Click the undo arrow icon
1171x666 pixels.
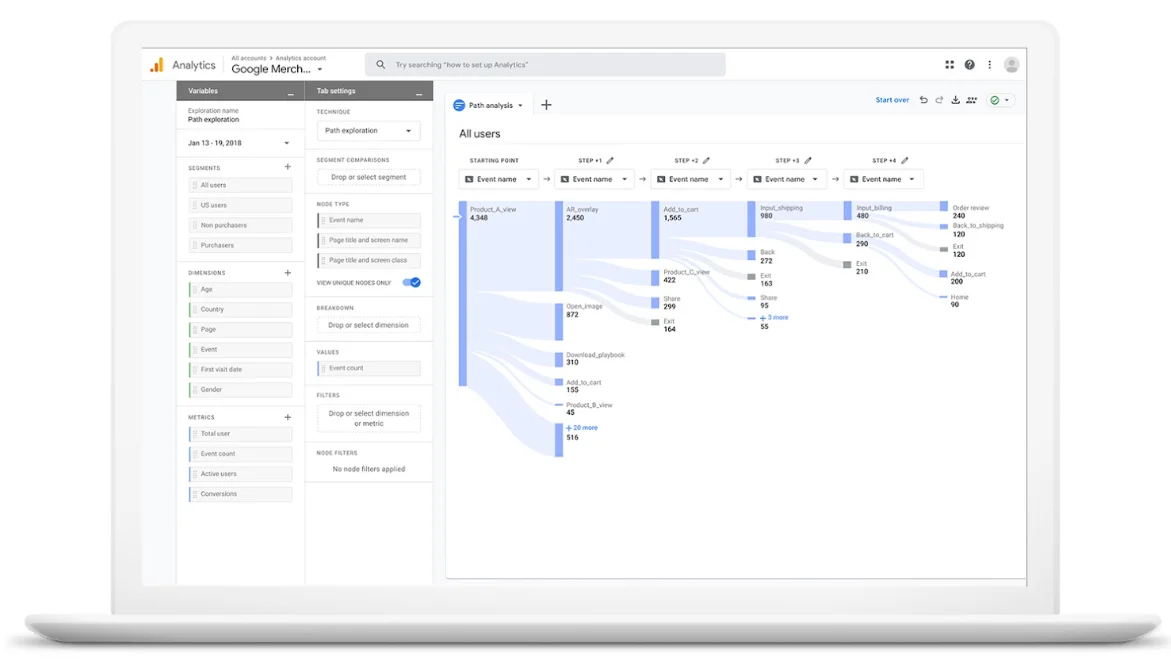pyautogui.click(x=923, y=100)
